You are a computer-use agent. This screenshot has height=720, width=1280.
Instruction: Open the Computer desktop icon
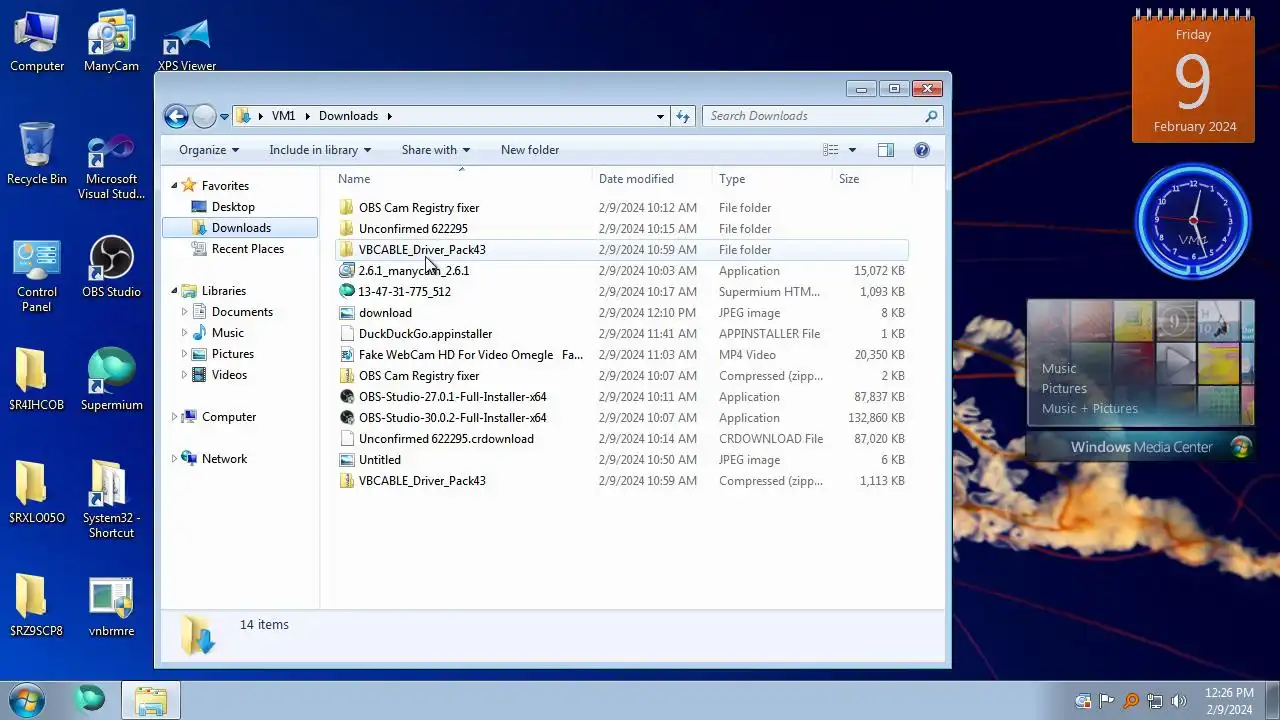pyautogui.click(x=37, y=42)
